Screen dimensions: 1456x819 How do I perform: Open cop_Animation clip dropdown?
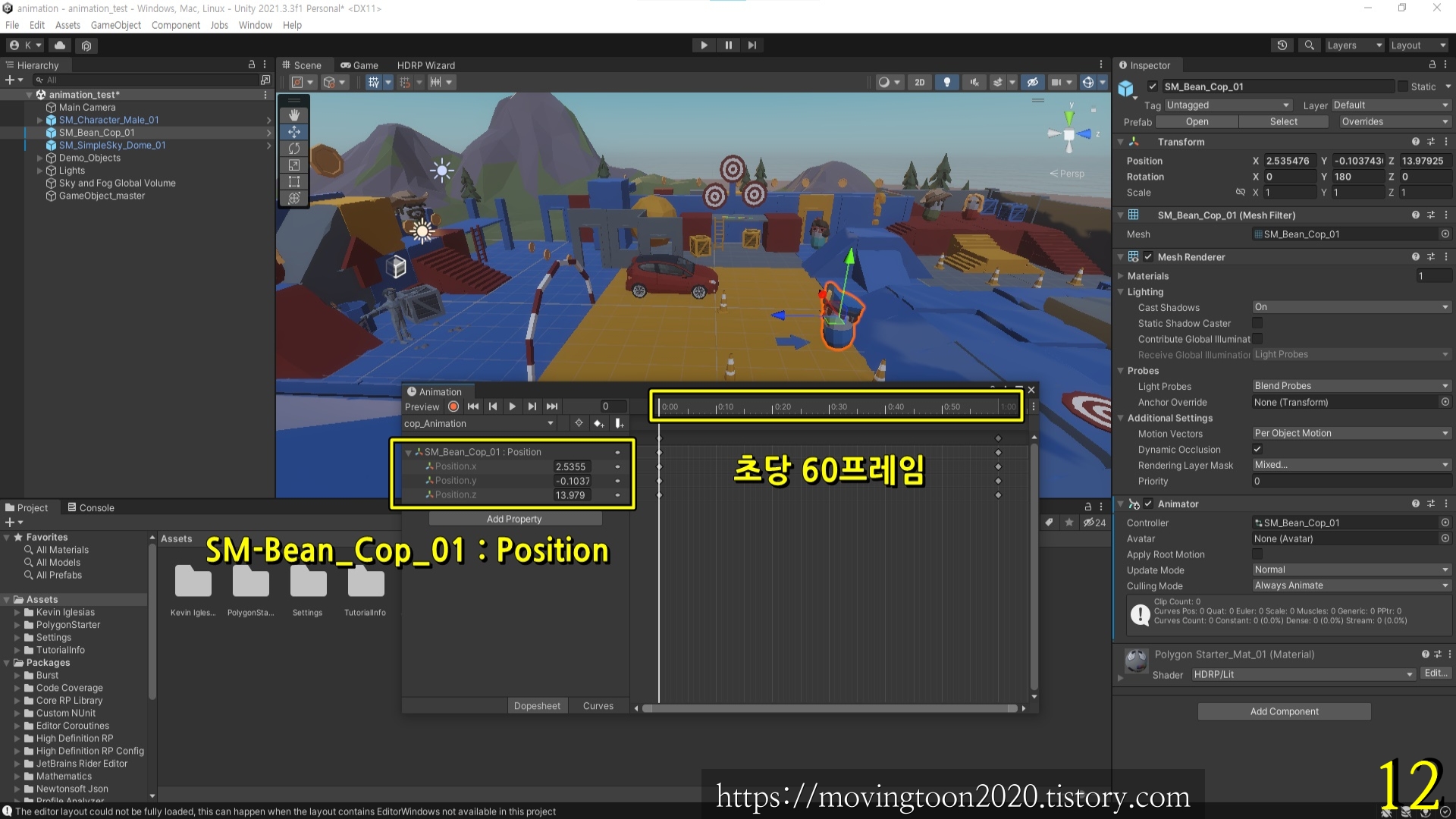[479, 424]
